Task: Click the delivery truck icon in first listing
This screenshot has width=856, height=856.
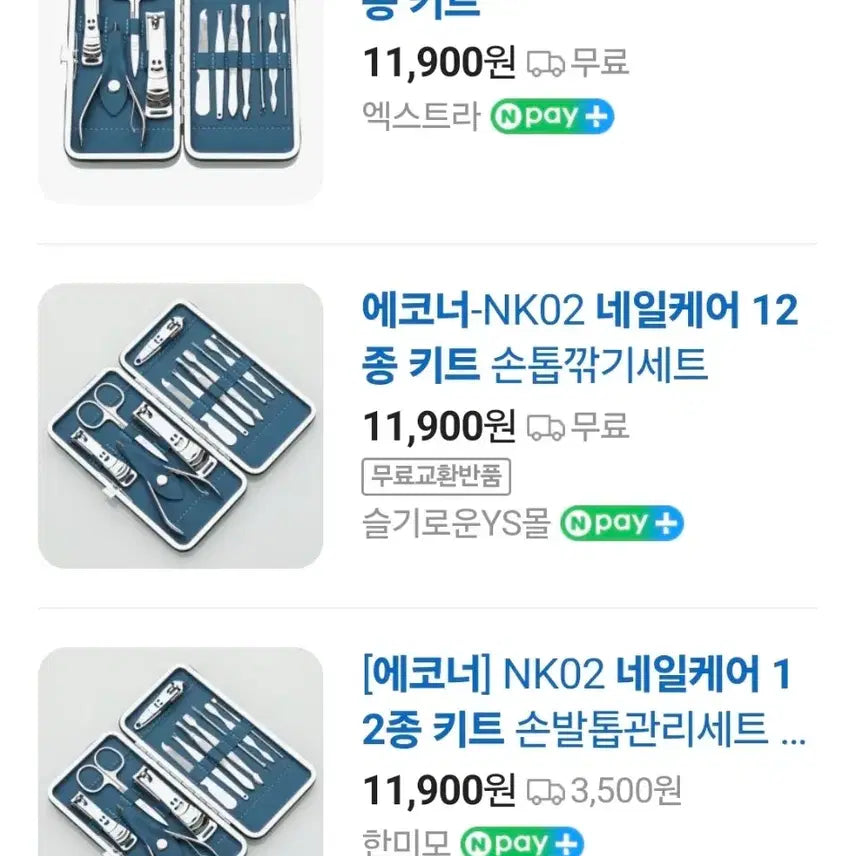Action: (545, 63)
